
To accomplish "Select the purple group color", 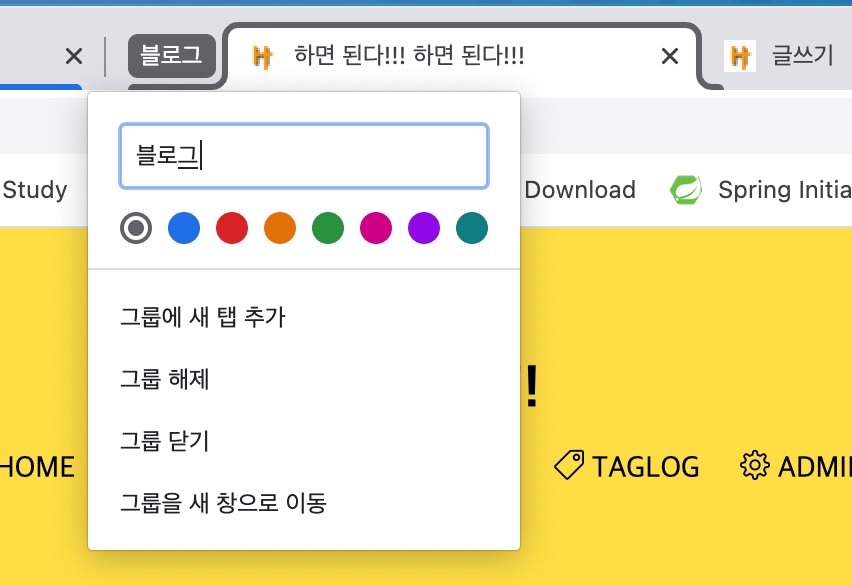I will pos(424,228).
